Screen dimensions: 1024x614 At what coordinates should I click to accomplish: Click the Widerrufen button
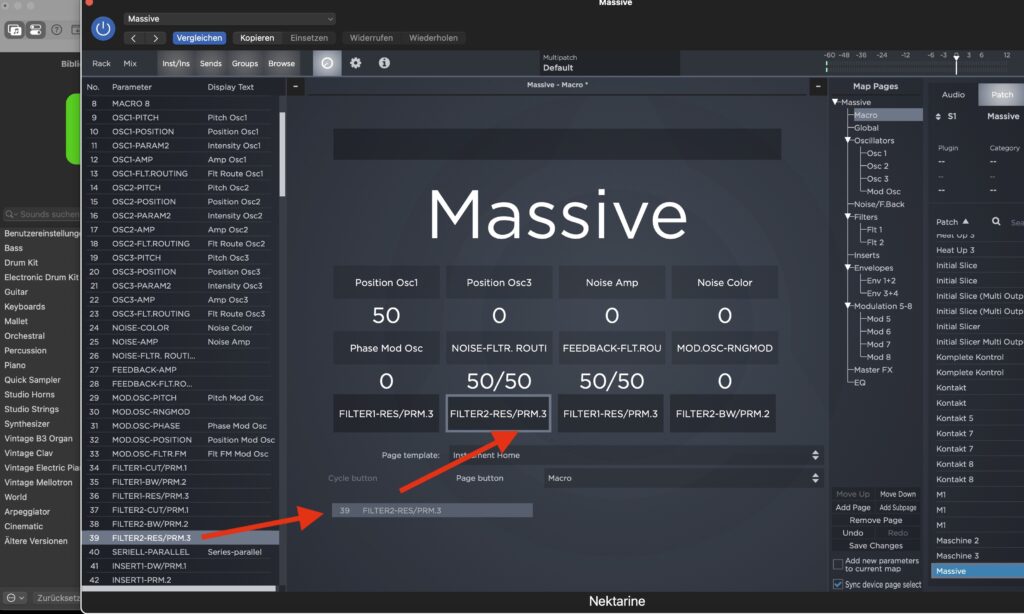coord(371,38)
